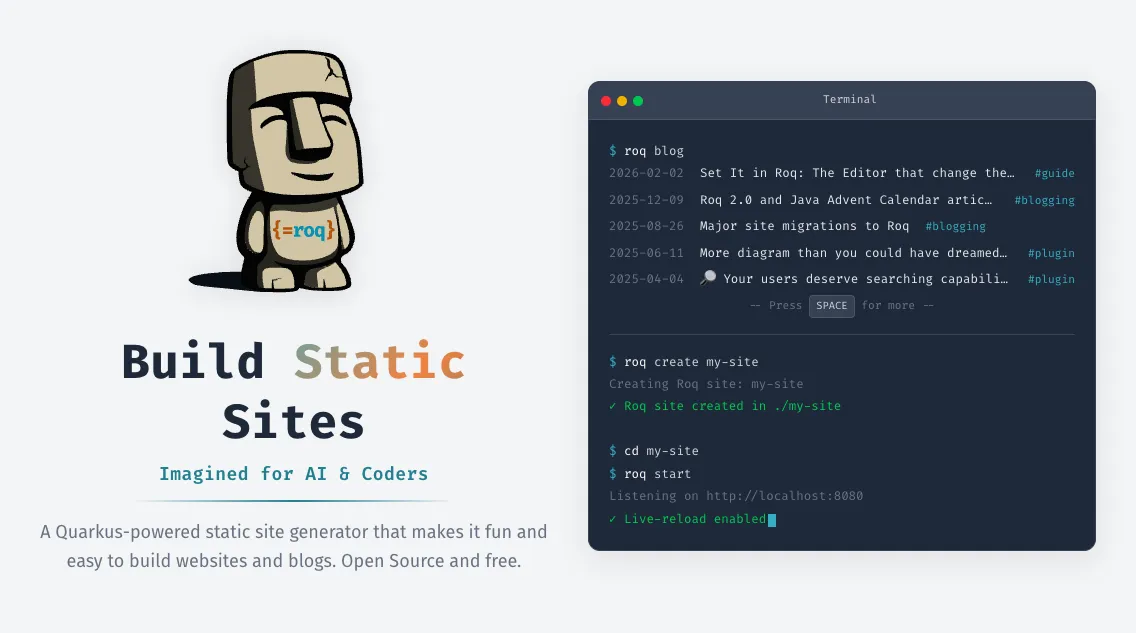Click 'Creating Roq site: my-site' output
Viewport: 1136px width, 633px height.
(x=706, y=384)
